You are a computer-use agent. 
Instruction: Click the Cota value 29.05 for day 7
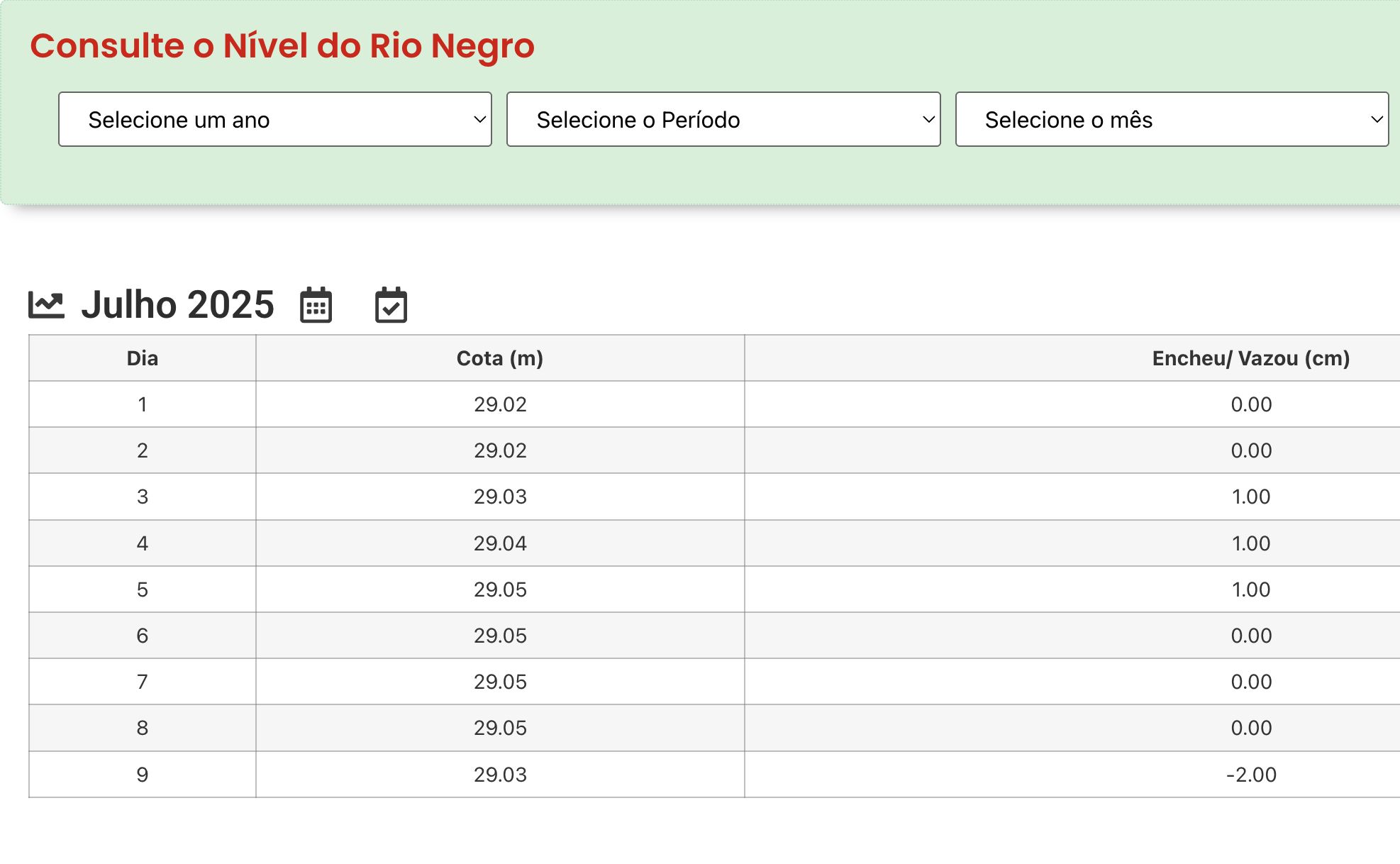pos(500,682)
